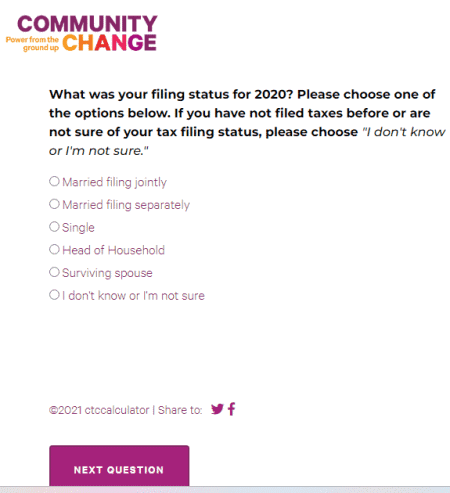
Task: Click the 'Head of Household' label text
Action: click(113, 250)
